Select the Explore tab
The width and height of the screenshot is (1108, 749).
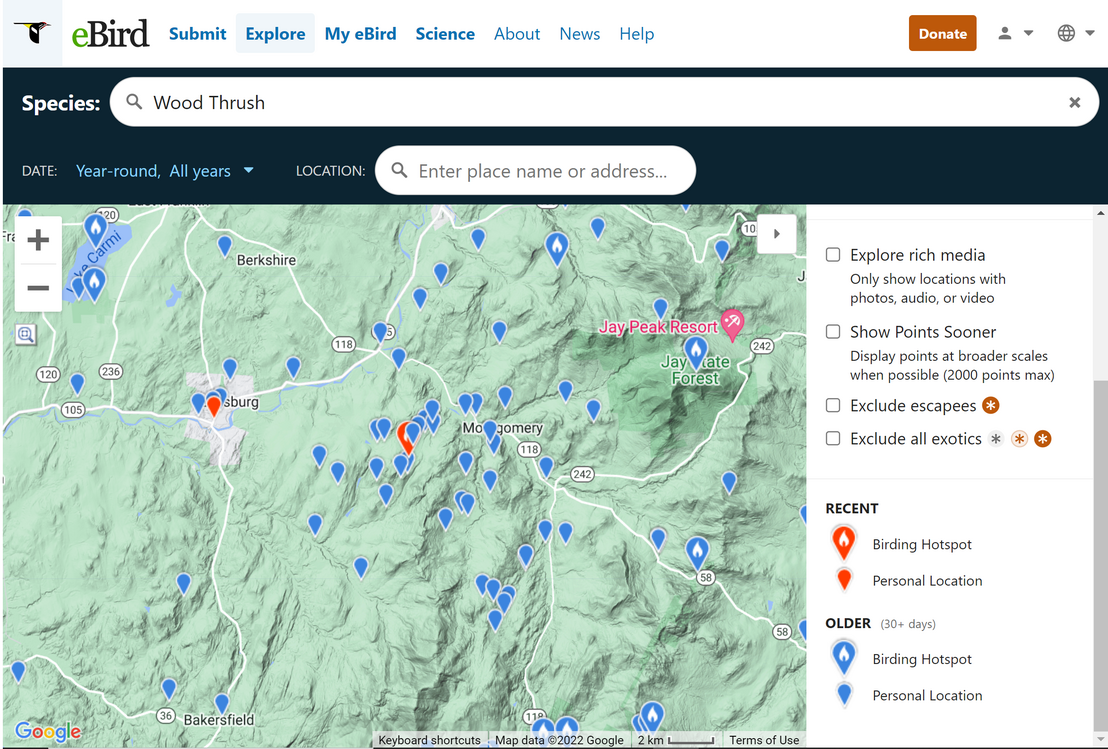tap(275, 34)
